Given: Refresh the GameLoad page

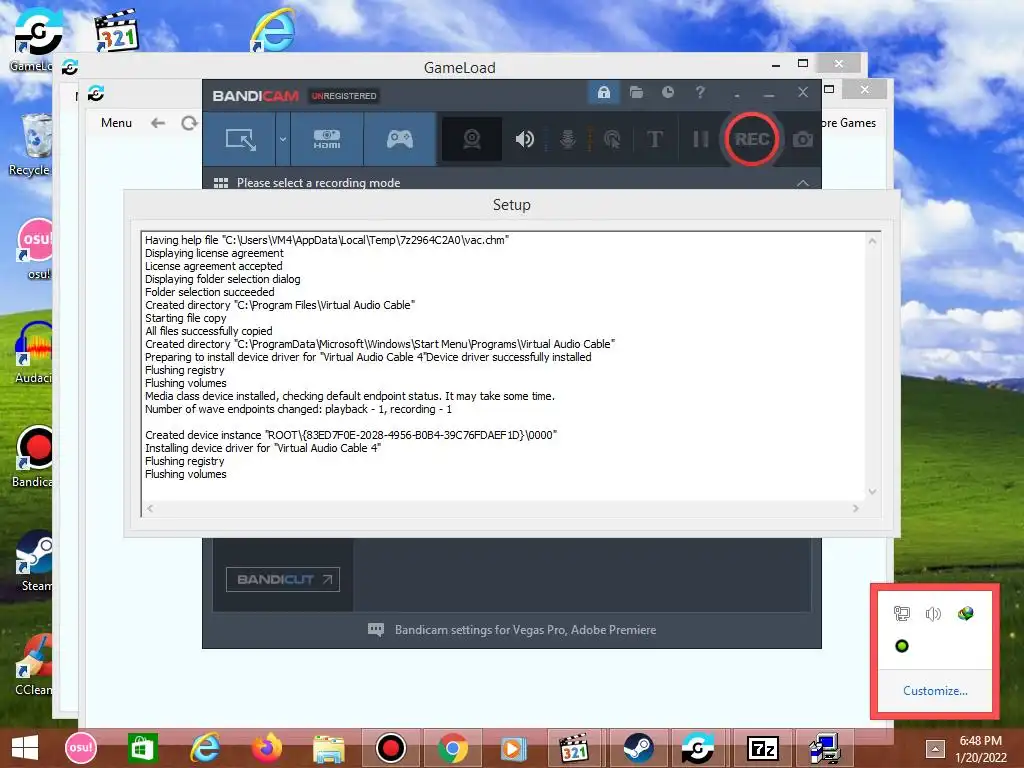Looking at the screenshot, I should pyautogui.click(x=189, y=123).
